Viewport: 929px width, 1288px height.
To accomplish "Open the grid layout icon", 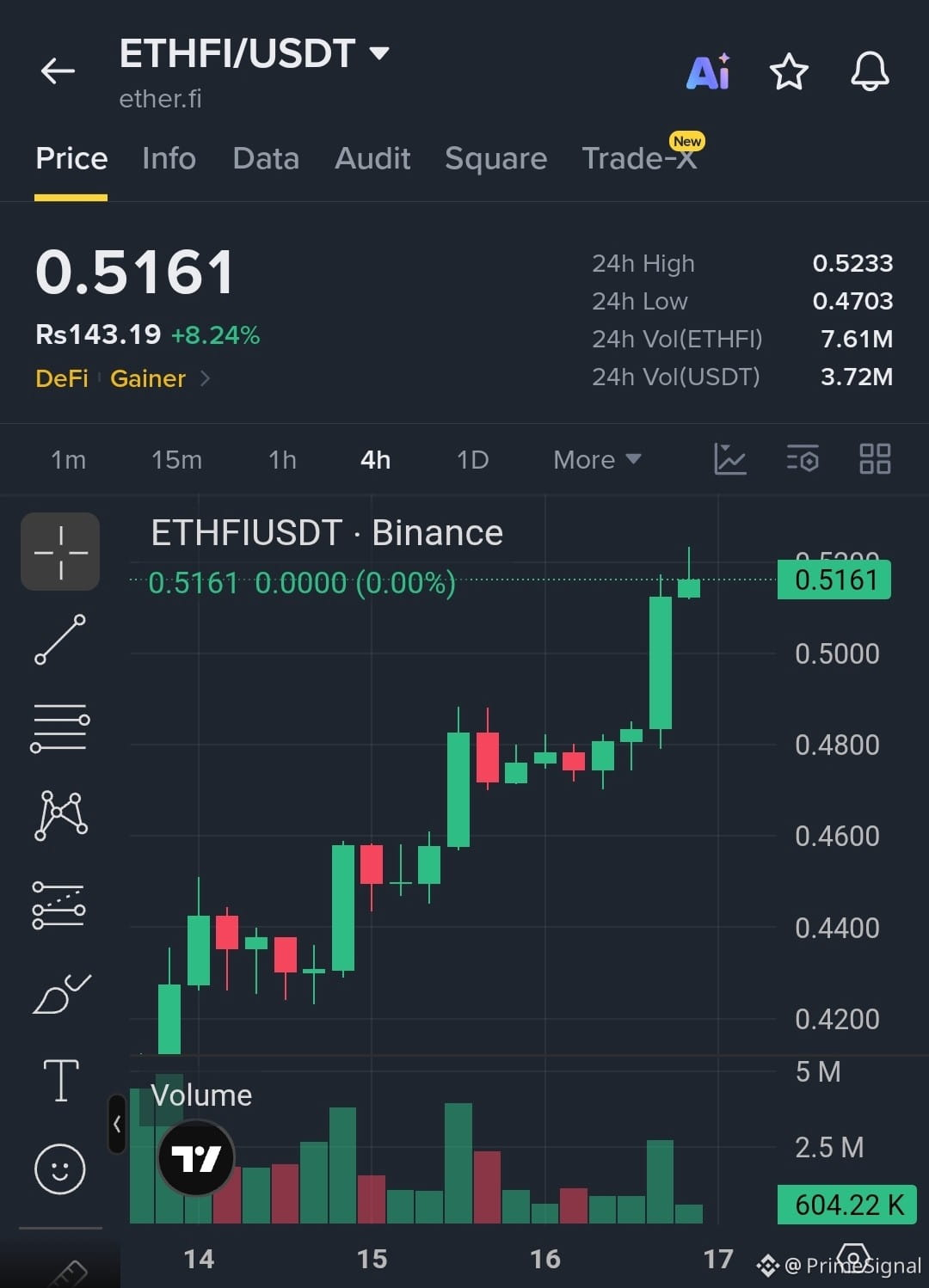I will coord(875,459).
